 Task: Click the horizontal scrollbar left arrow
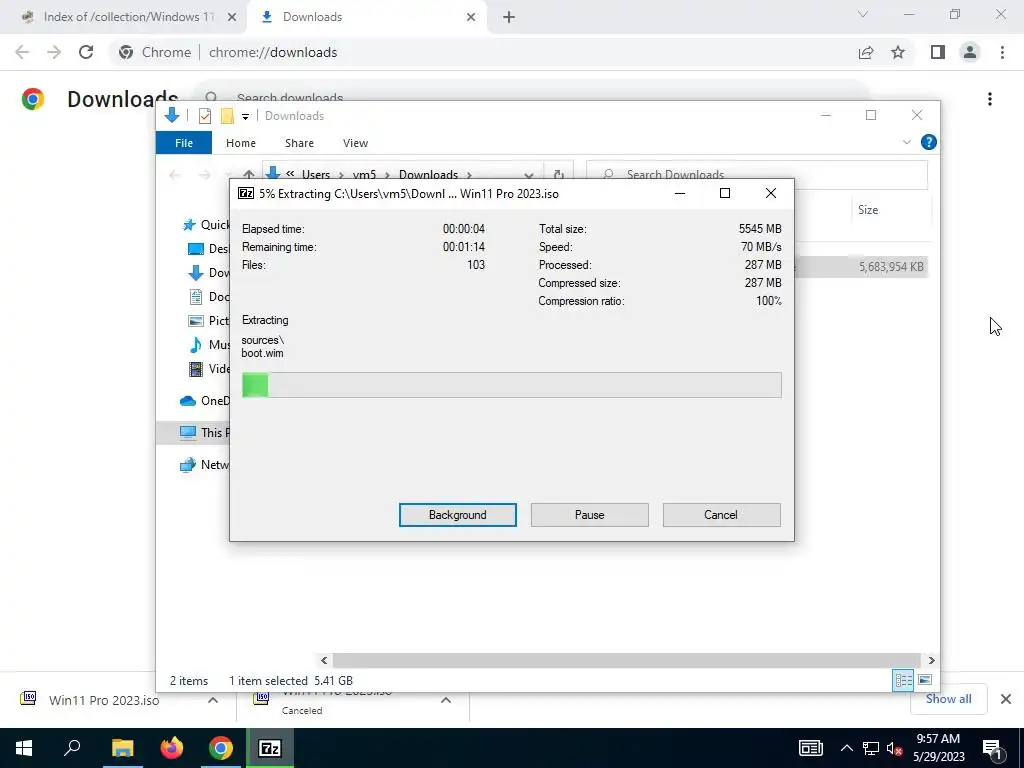(x=324, y=660)
